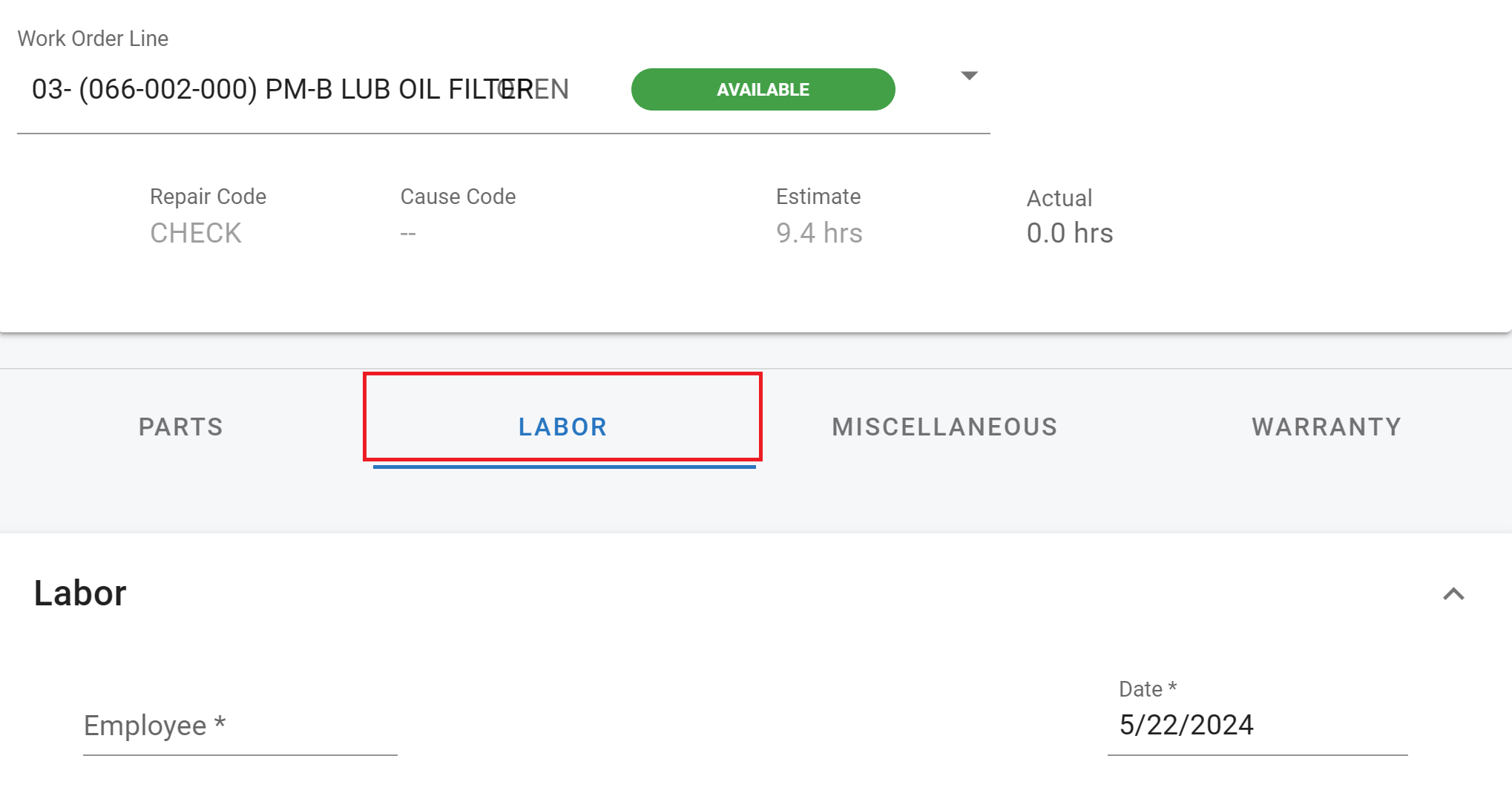The image size is (1512, 796).
Task: Click the Repair Code label
Action: (208, 197)
